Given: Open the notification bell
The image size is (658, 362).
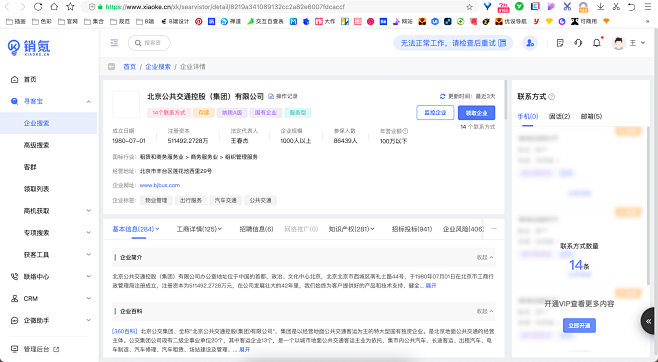Looking at the screenshot, I should (x=597, y=43).
